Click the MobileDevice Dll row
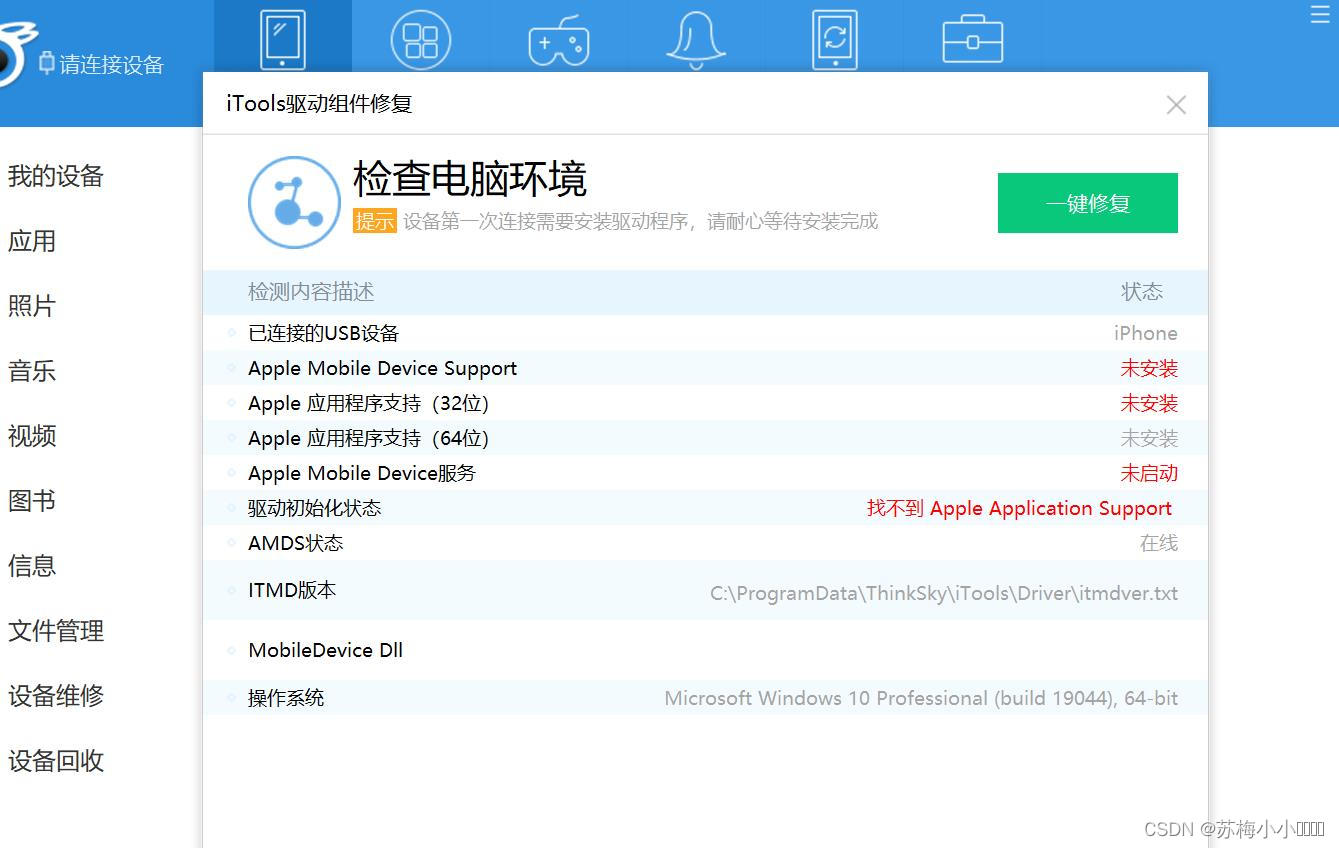1339x848 pixels. pos(705,650)
